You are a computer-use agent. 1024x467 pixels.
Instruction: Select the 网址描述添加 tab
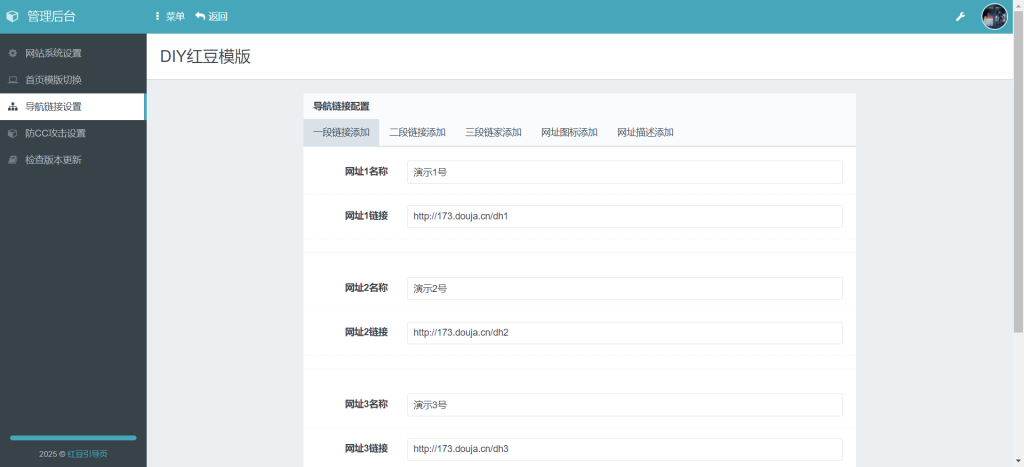click(x=645, y=132)
